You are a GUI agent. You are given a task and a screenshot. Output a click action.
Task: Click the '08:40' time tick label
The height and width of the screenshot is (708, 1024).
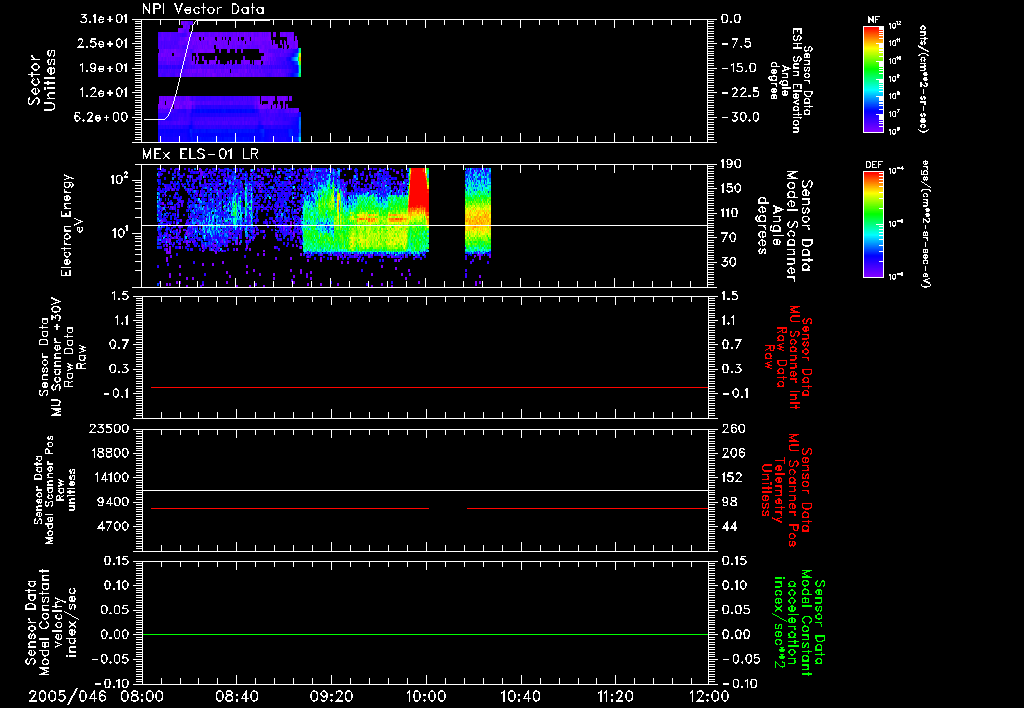tap(236, 696)
